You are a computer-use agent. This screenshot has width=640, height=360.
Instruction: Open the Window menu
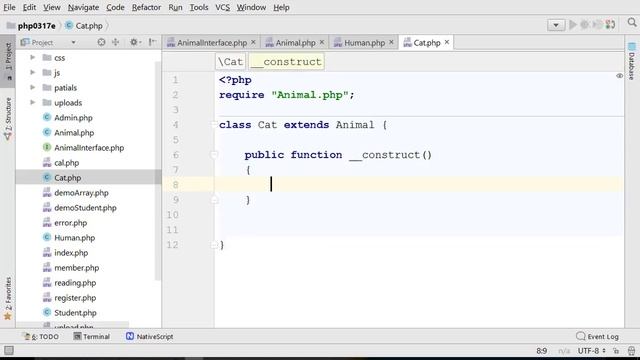click(251, 7)
